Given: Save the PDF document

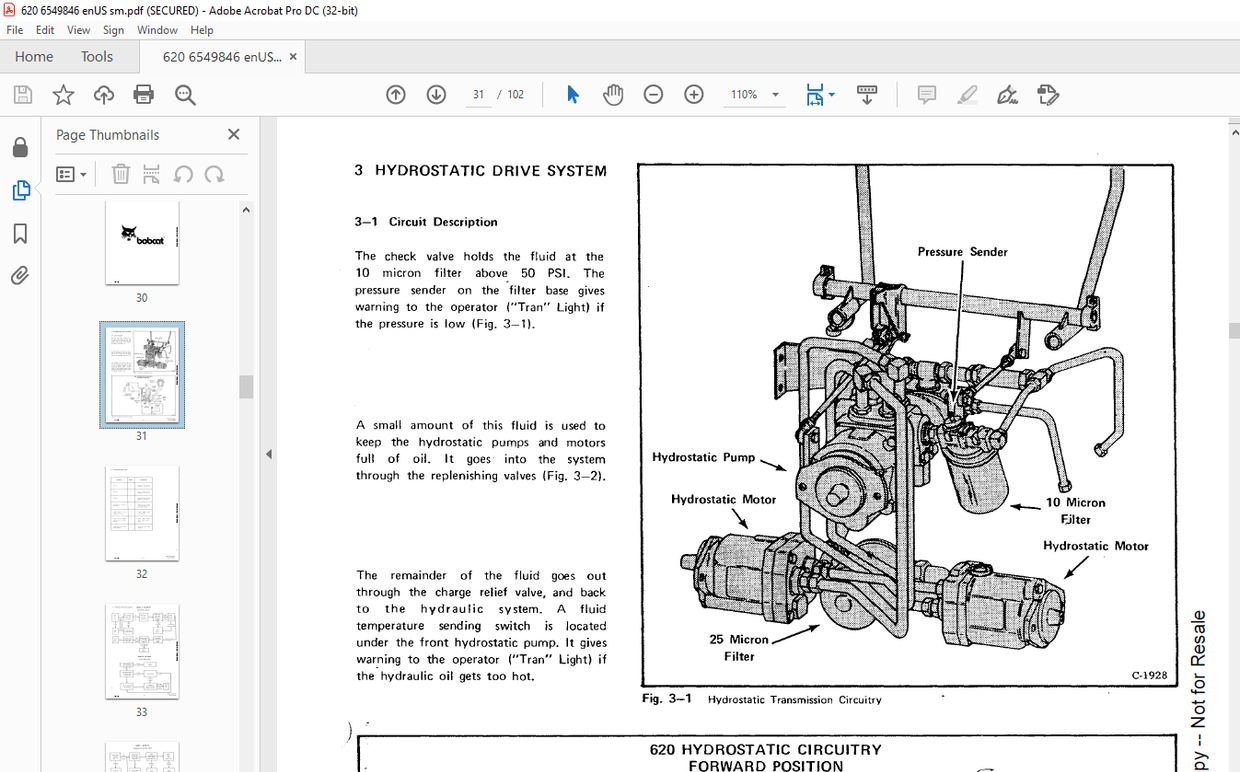Looking at the screenshot, I should click(x=22, y=94).
